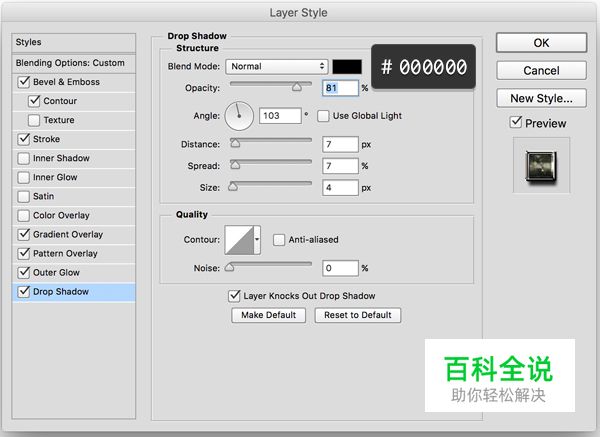Viewport: 600px width, 437px height.
Task: Uncheck the Stroke checkbox
Action: 24,139
